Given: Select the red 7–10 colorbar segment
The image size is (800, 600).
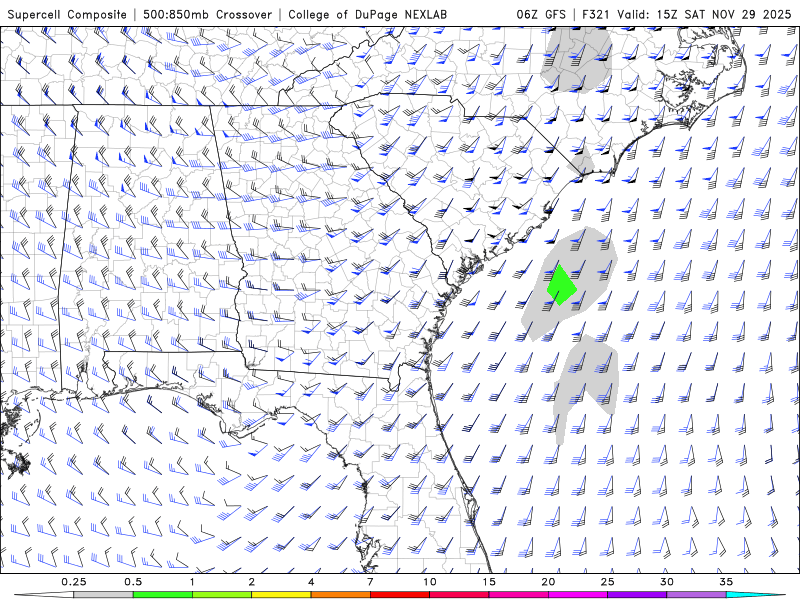Looking at the screenshot, I should point(399,595).
